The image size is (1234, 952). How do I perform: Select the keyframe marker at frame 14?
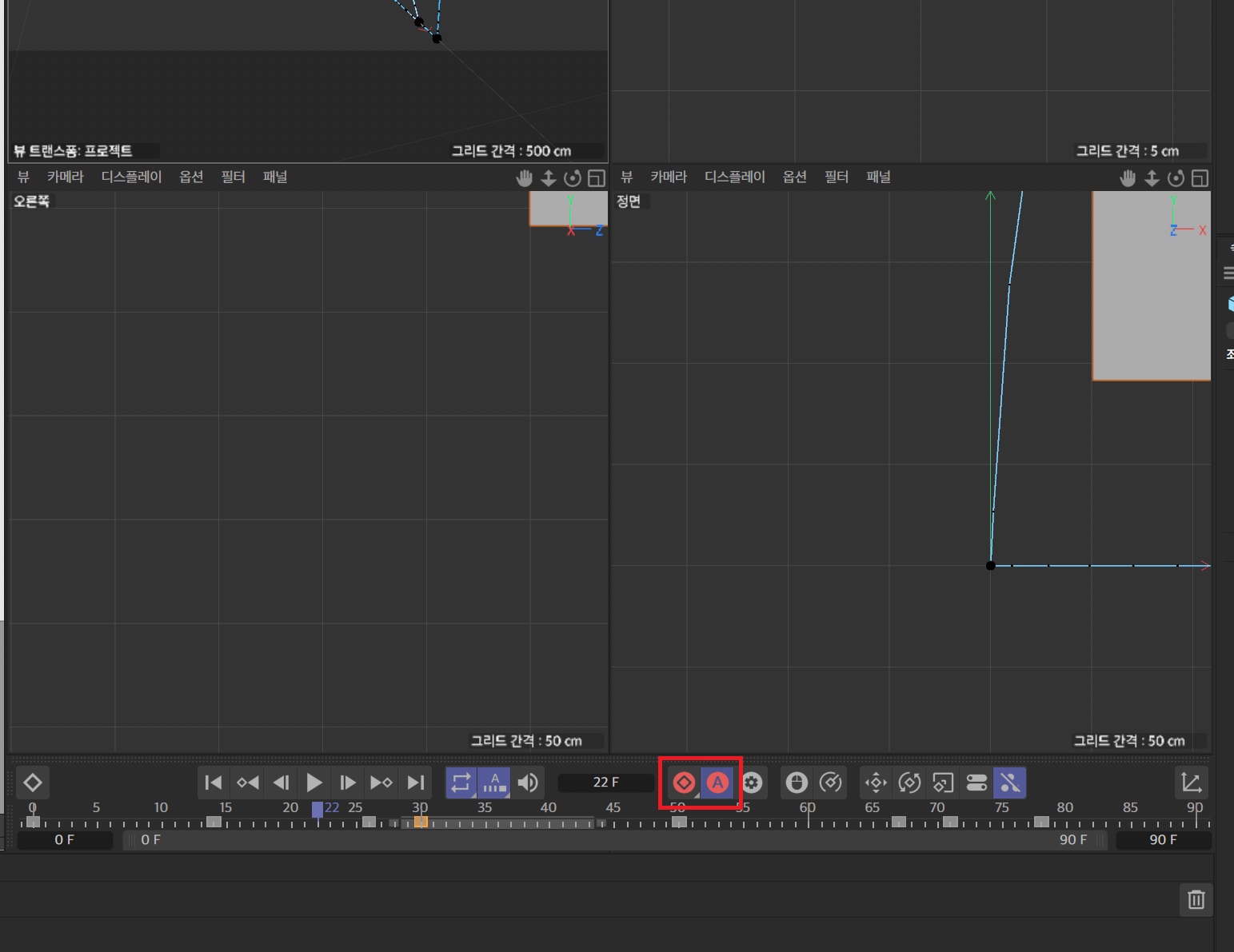click(214, 822)
